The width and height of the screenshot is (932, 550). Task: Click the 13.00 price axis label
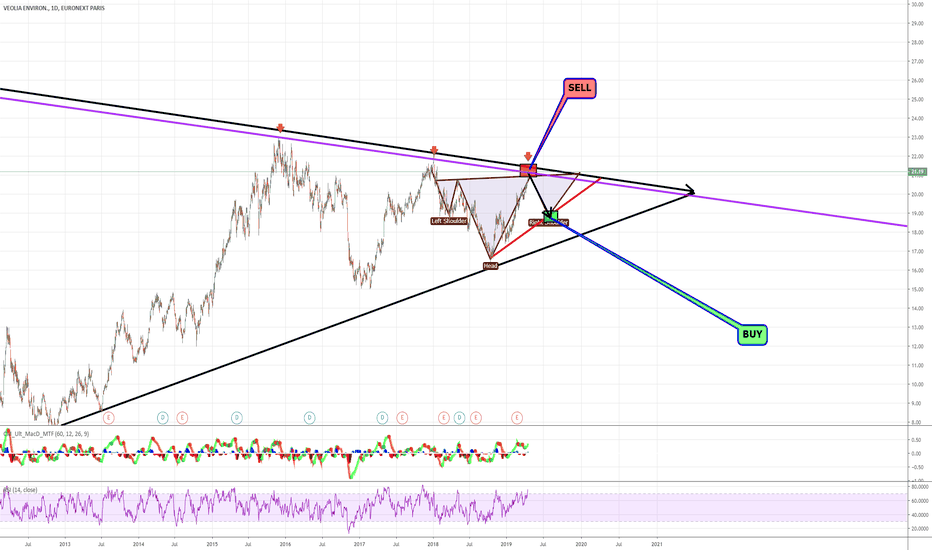(x=917, y=328)
